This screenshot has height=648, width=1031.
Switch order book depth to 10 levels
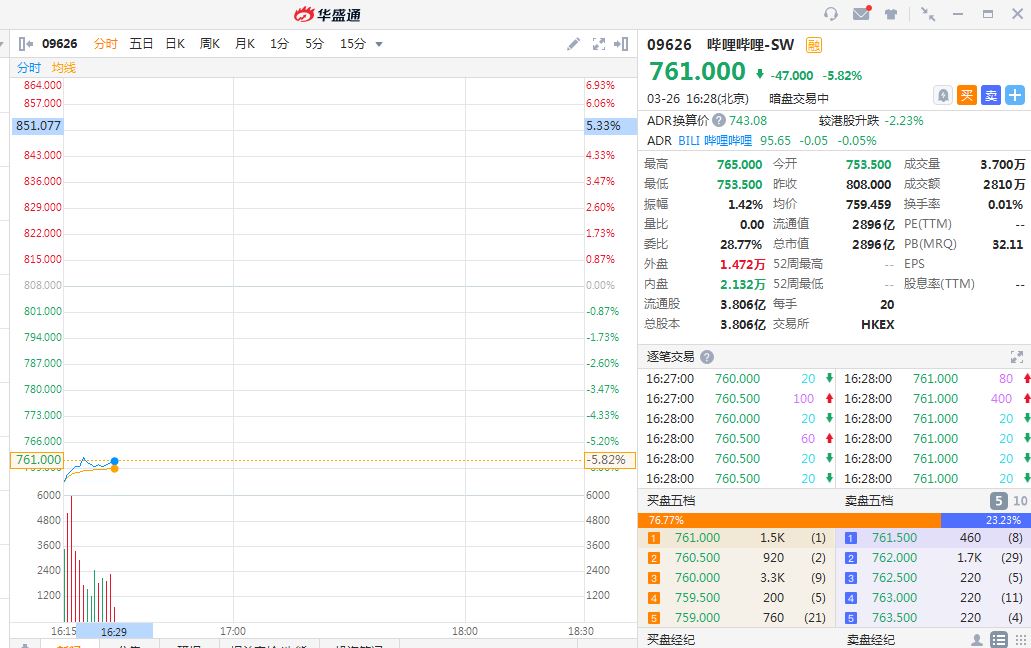pyautogui.click(x=1020, y=501)
